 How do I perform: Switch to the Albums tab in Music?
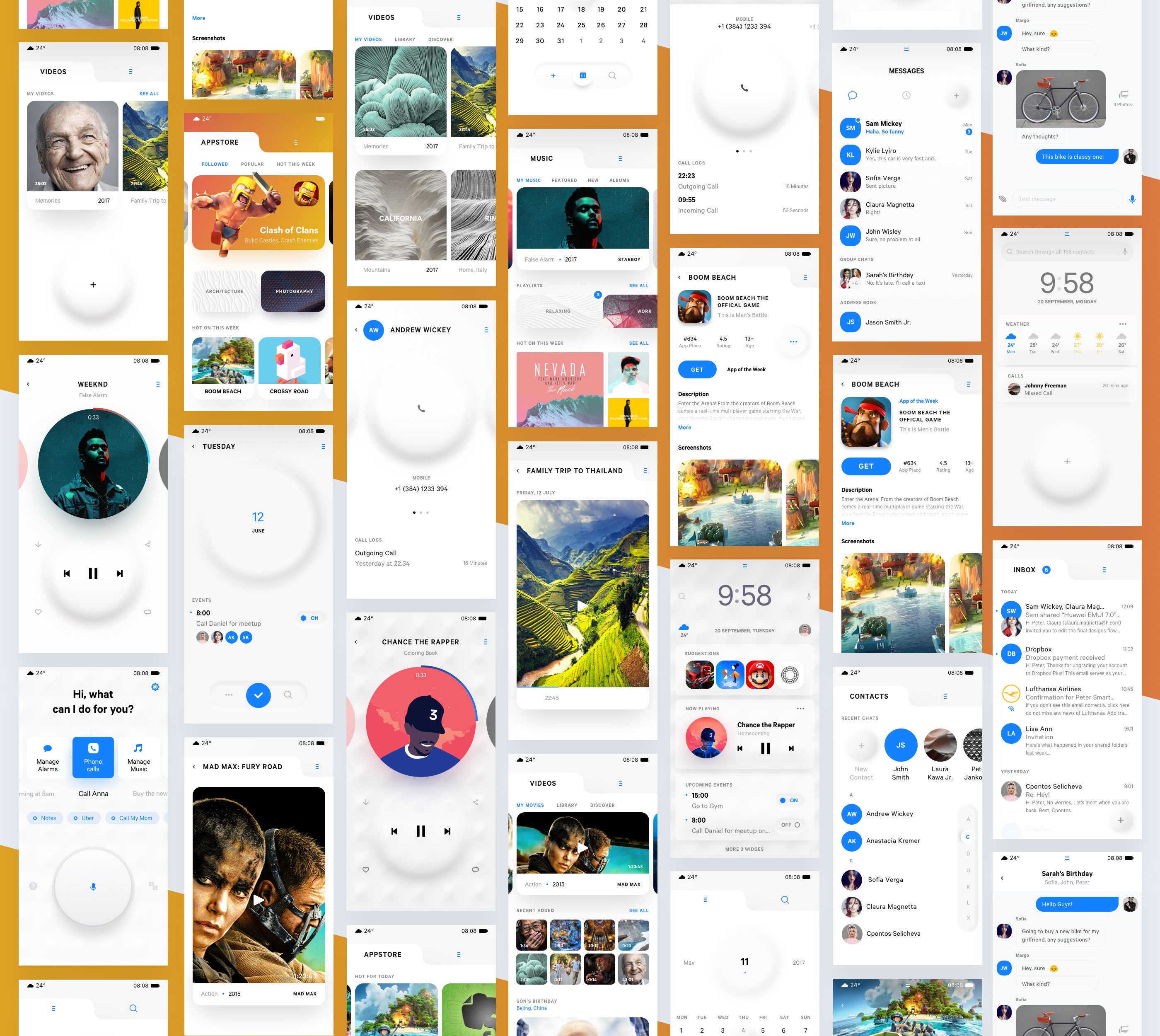[619, 180]
